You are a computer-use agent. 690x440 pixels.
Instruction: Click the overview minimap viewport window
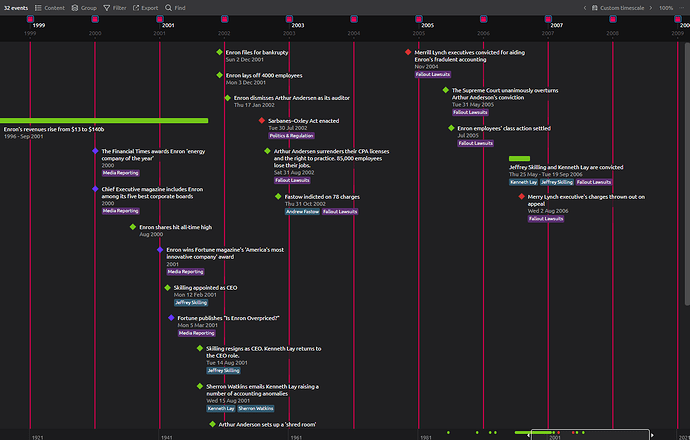pos(590,434)
